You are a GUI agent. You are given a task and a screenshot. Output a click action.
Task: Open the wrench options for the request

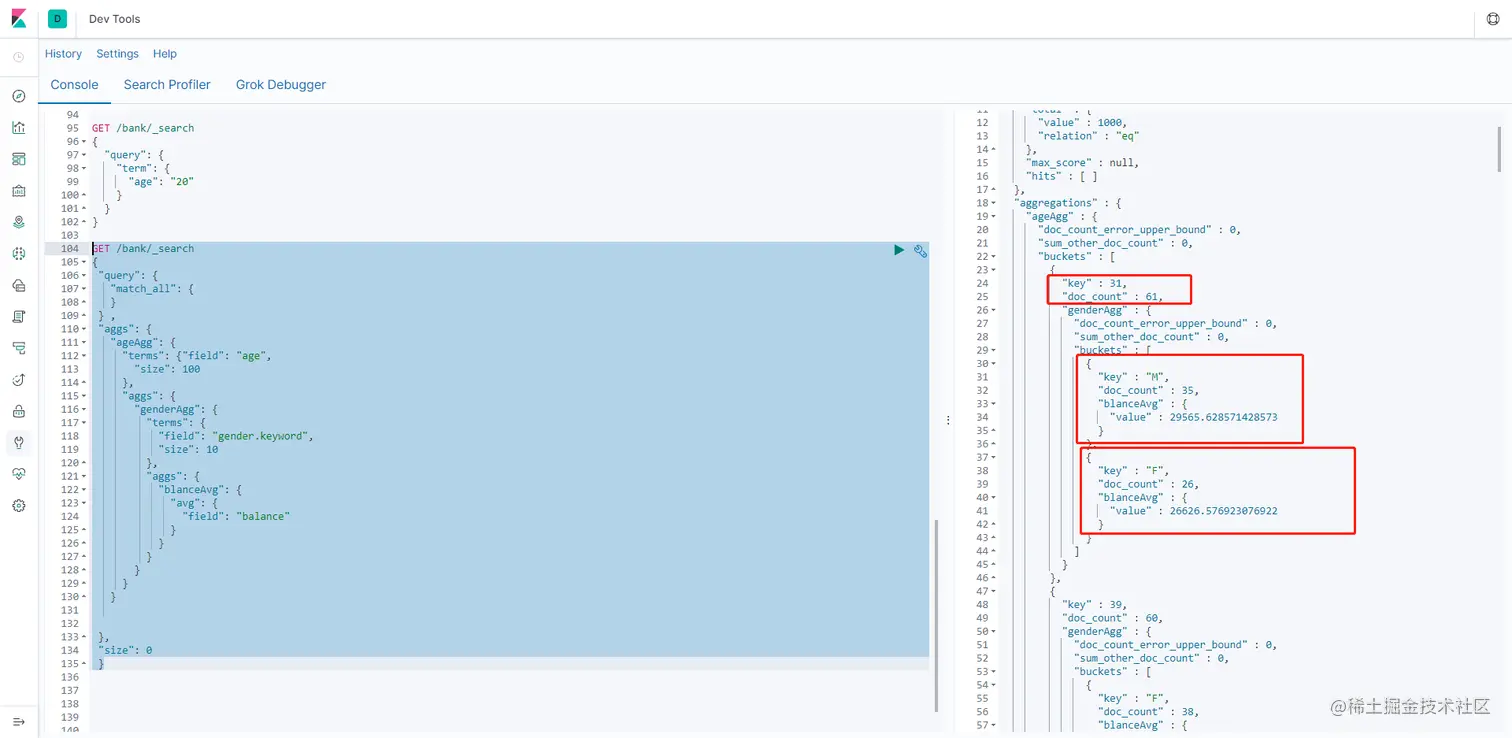point(920,250)
